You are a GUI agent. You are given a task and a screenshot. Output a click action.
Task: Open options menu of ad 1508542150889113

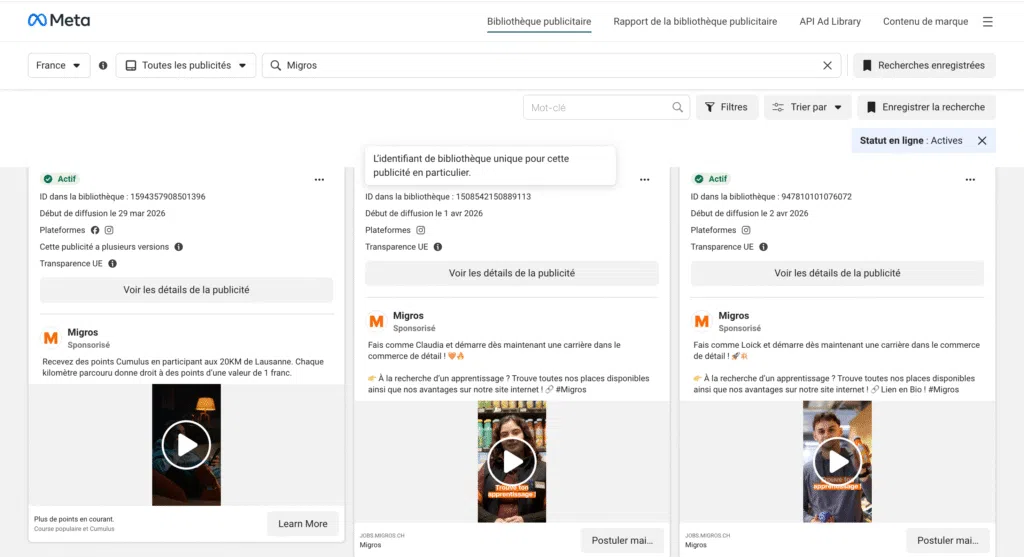tap(645, 180)
